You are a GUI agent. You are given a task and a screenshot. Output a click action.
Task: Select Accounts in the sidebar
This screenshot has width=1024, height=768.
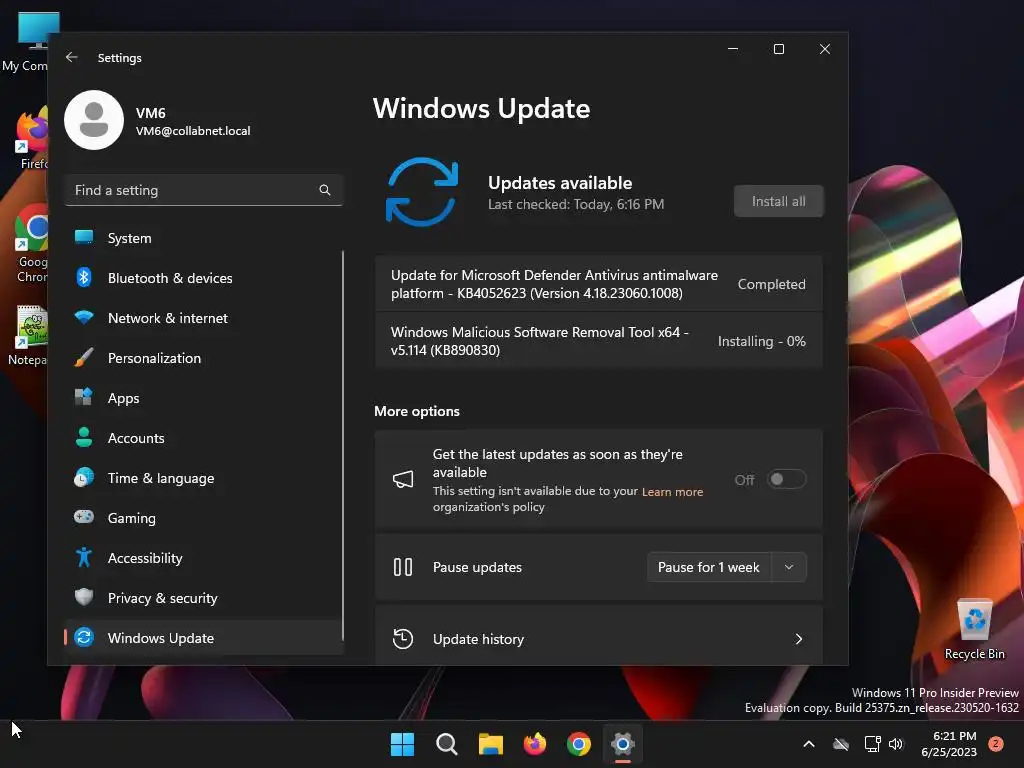coord(204,438)
